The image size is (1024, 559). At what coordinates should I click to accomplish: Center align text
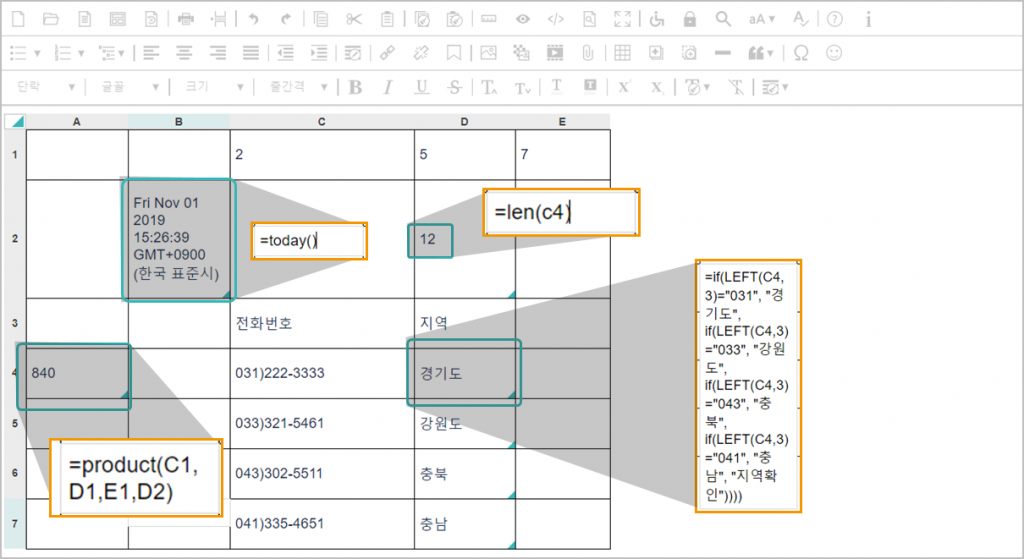coord(184,53)
